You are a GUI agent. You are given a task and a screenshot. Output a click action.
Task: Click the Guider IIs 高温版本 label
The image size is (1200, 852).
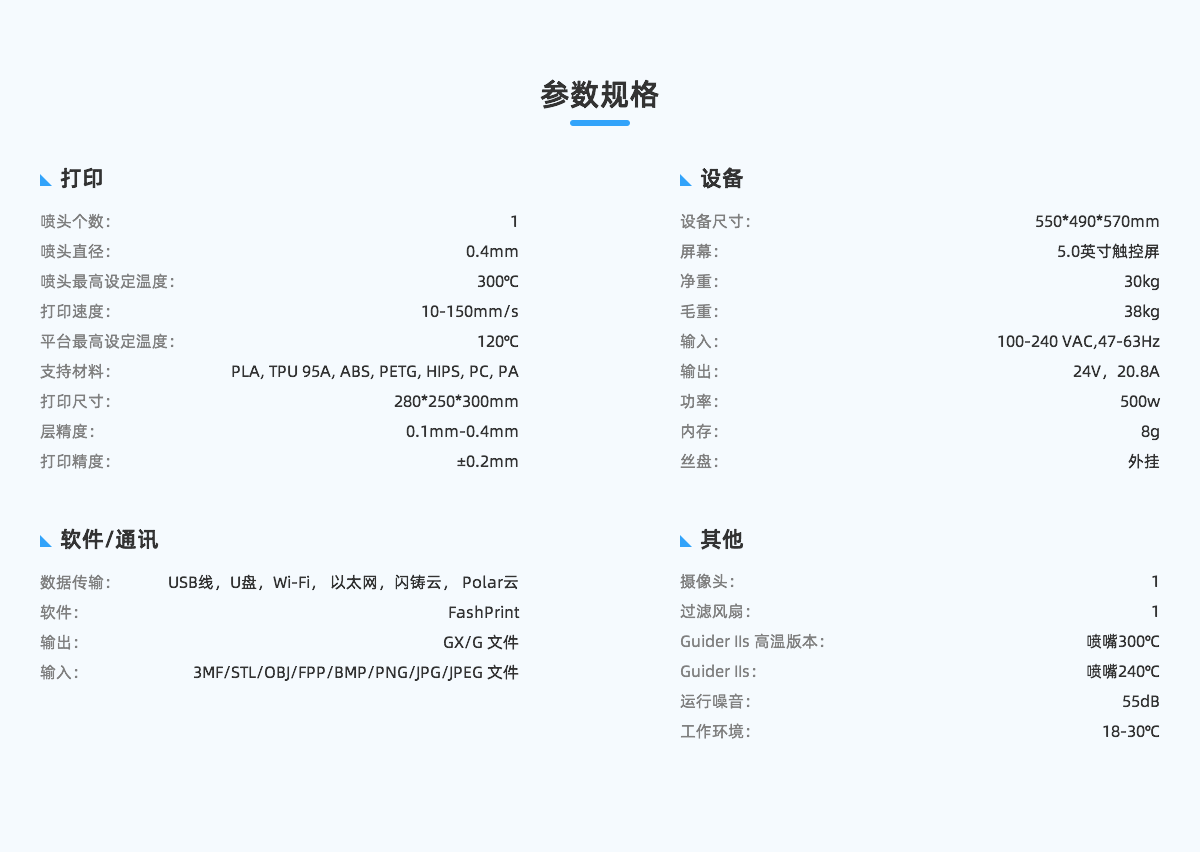pyautogui.click(x=752, y=642)
